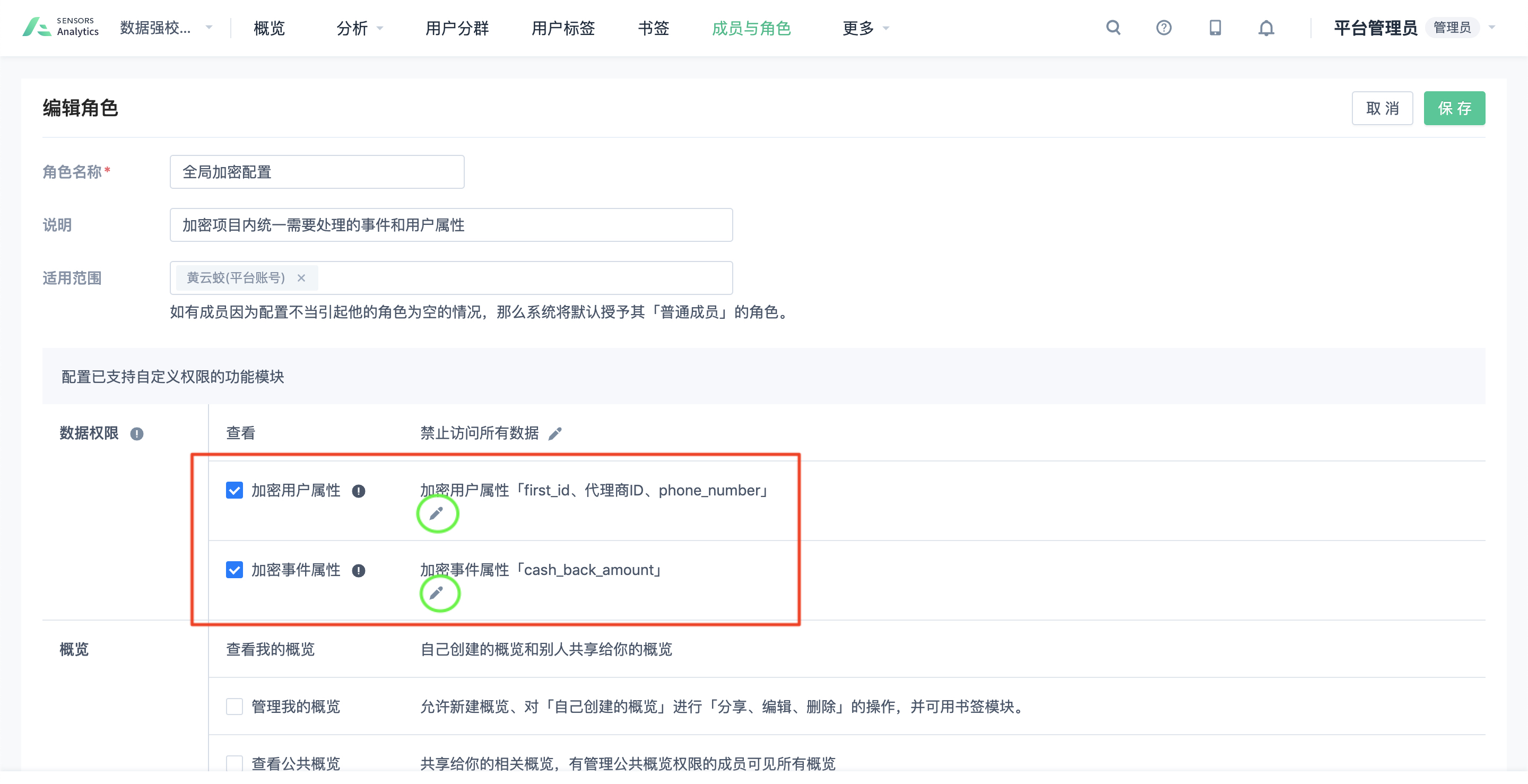Remove the 黄云蛟(平台账号) tag

302,277
